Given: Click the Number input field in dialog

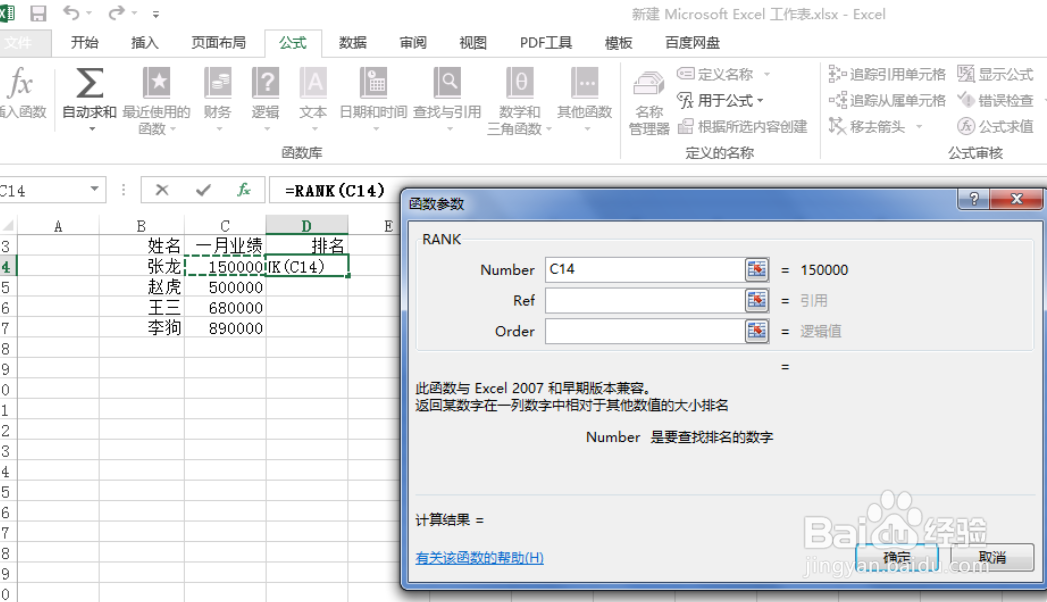Looking at the screenshot, I should point(645,270).
